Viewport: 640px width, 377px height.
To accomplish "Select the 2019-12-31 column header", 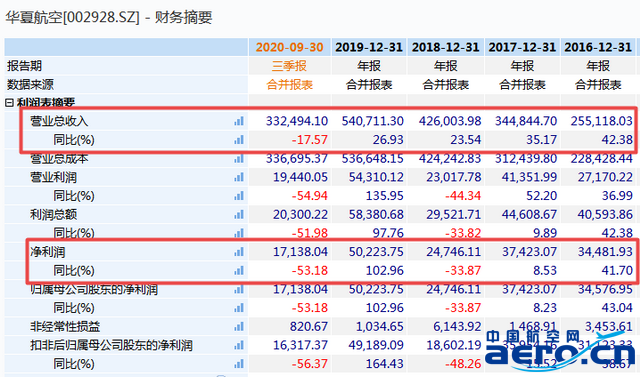I will (369, 47).
